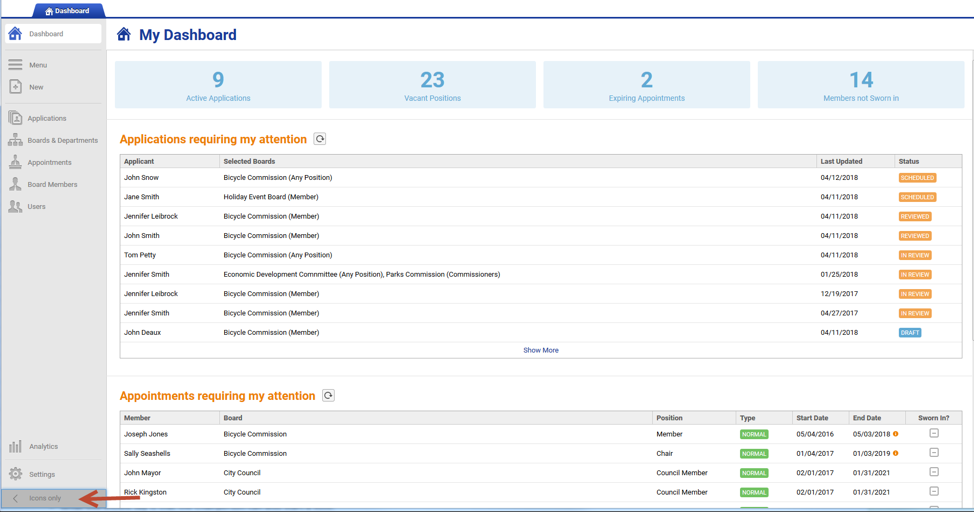
Task: Click NORMAL type badge for John Mayor
Action: point(754,473)
